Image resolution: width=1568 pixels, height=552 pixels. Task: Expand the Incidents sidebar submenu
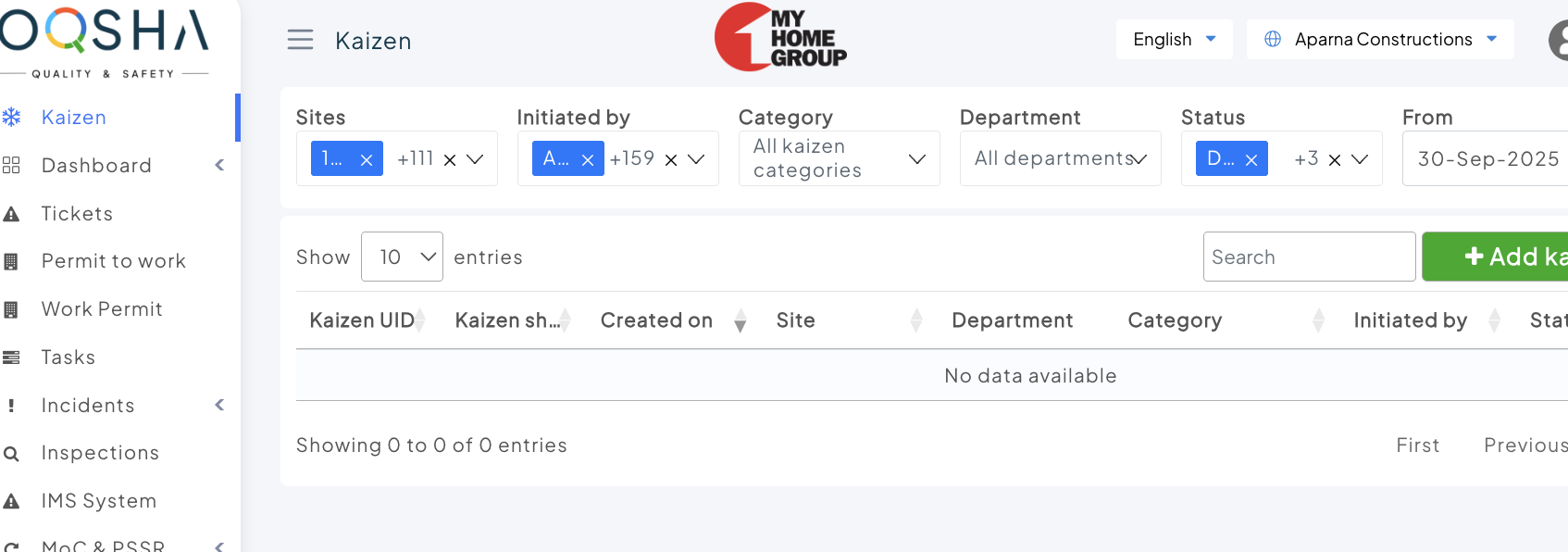tap(219, 405)
